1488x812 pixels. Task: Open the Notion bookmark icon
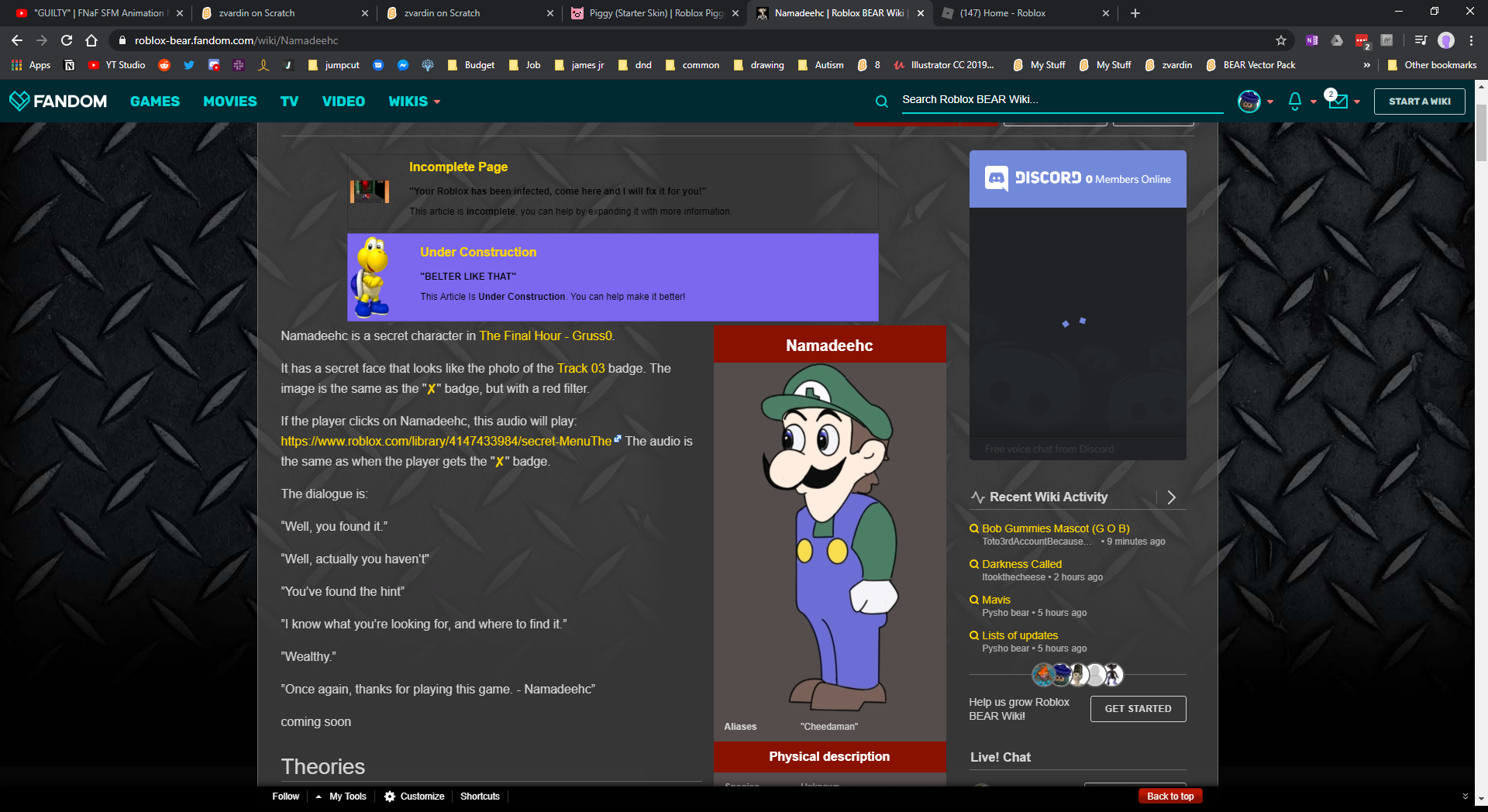(x=70, y=65)
